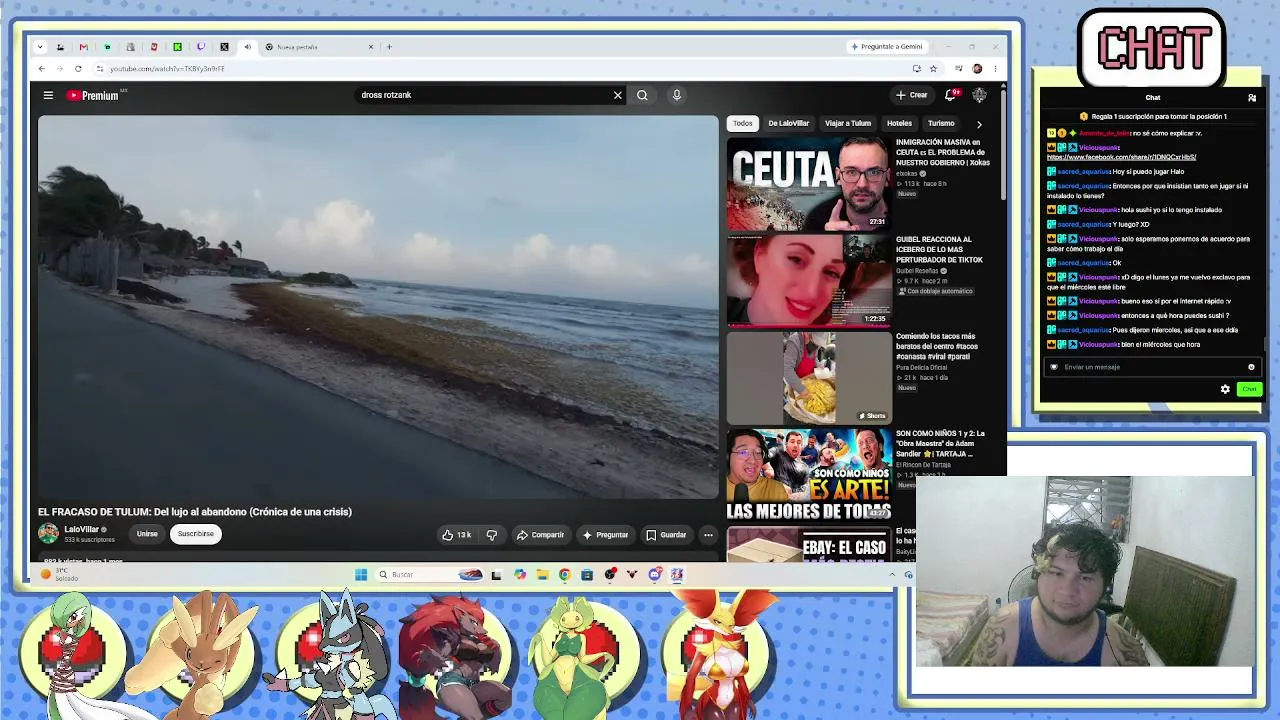This screenshot has width=1280, height=720.
Task: Click the Compartir button
Action: [540, 535]
